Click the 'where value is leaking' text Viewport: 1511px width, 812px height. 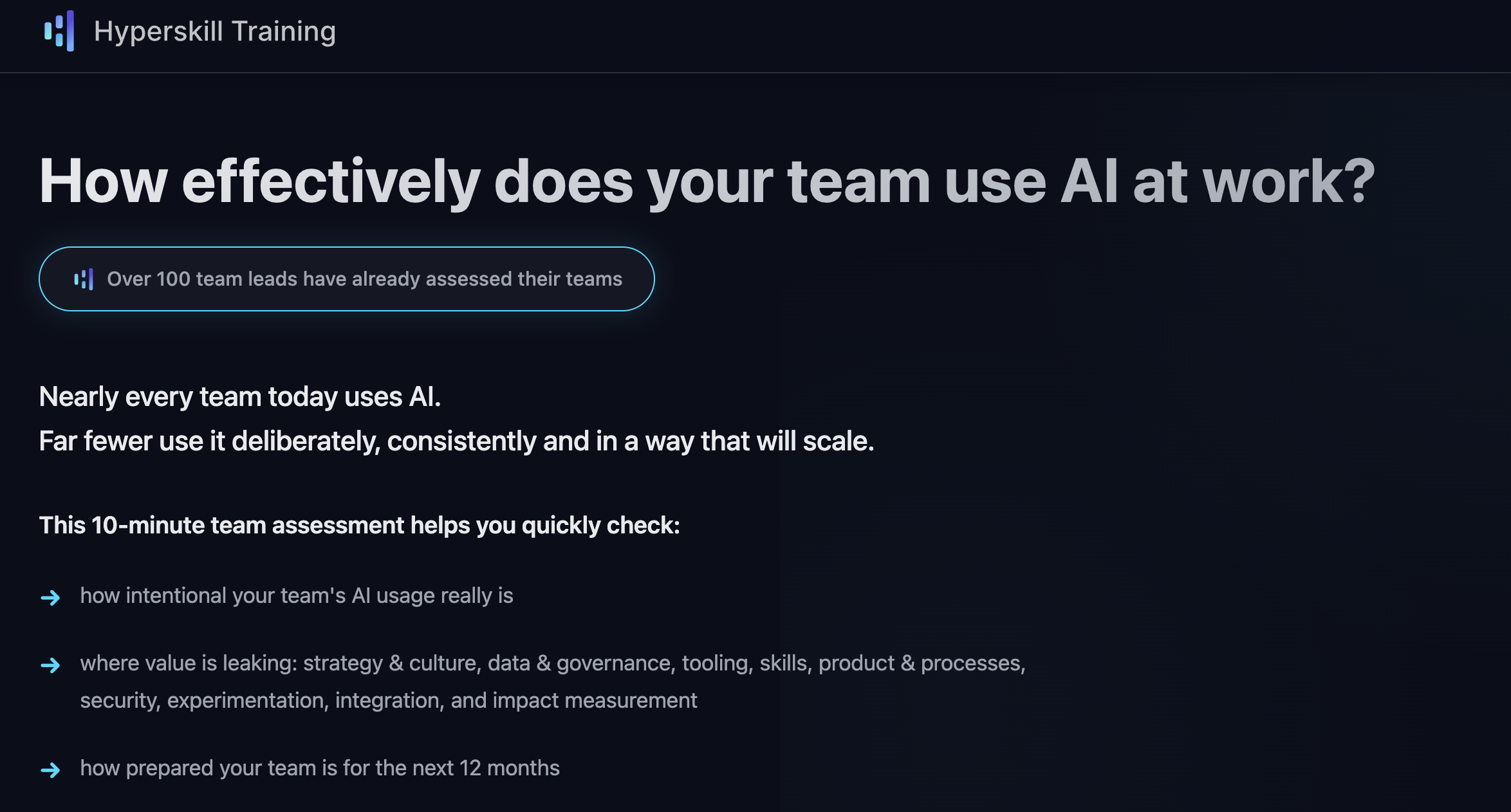[x=188, y=663]
